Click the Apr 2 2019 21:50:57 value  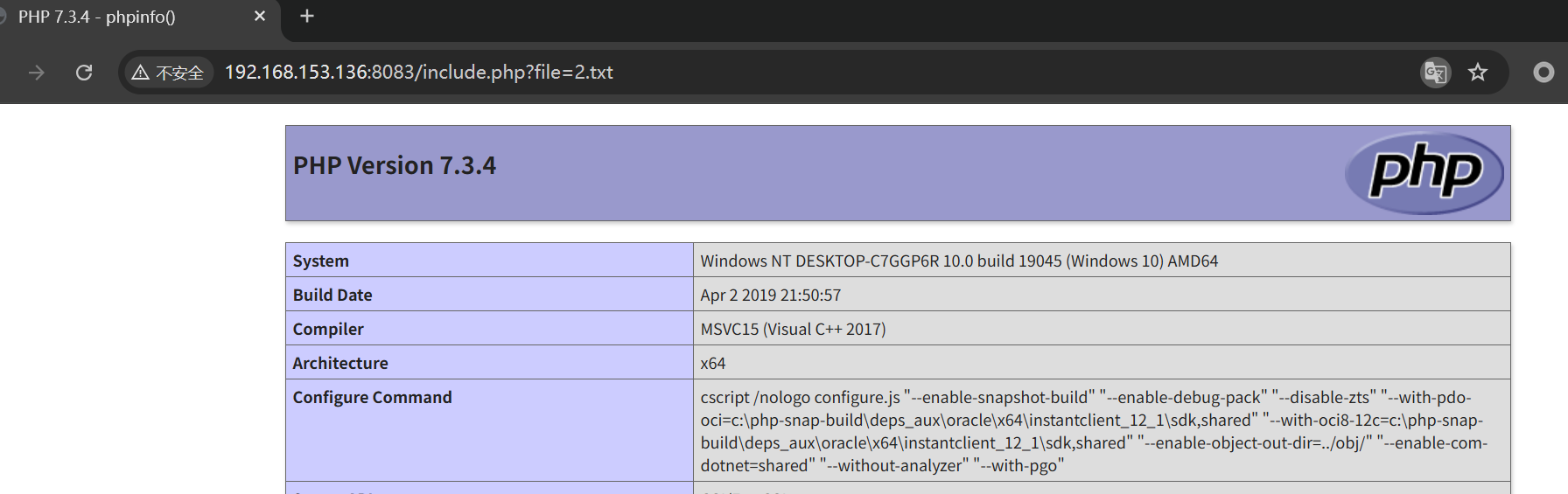pos(770,295)
